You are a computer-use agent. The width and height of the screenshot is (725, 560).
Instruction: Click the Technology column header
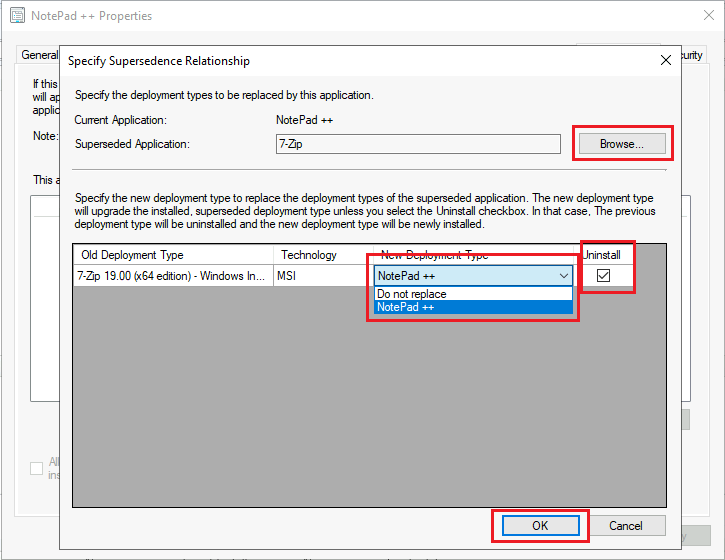323,255
